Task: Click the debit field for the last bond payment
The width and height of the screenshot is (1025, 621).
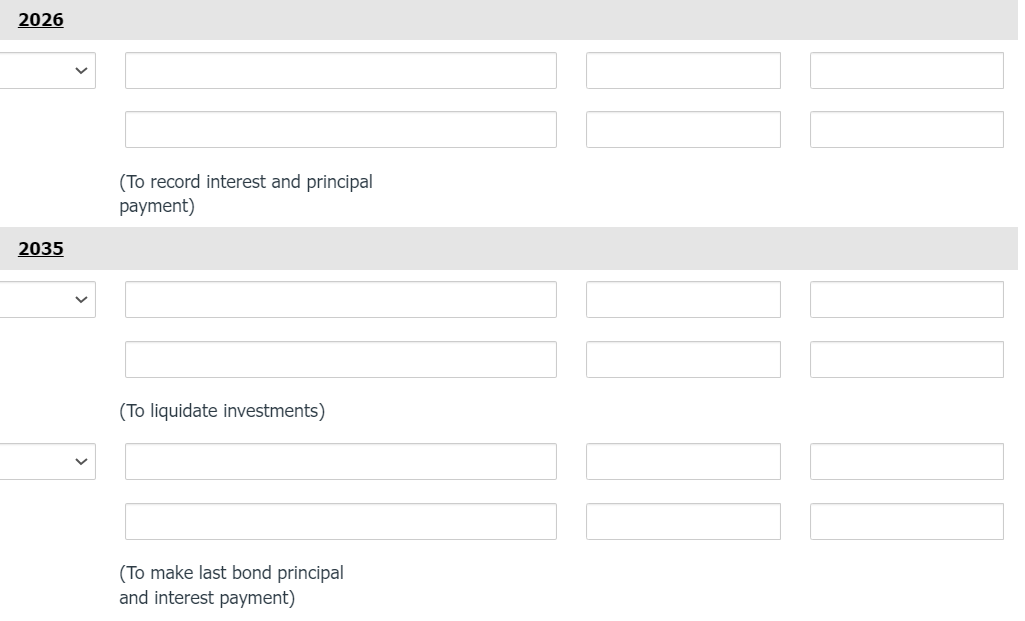Action: point(683,461)
